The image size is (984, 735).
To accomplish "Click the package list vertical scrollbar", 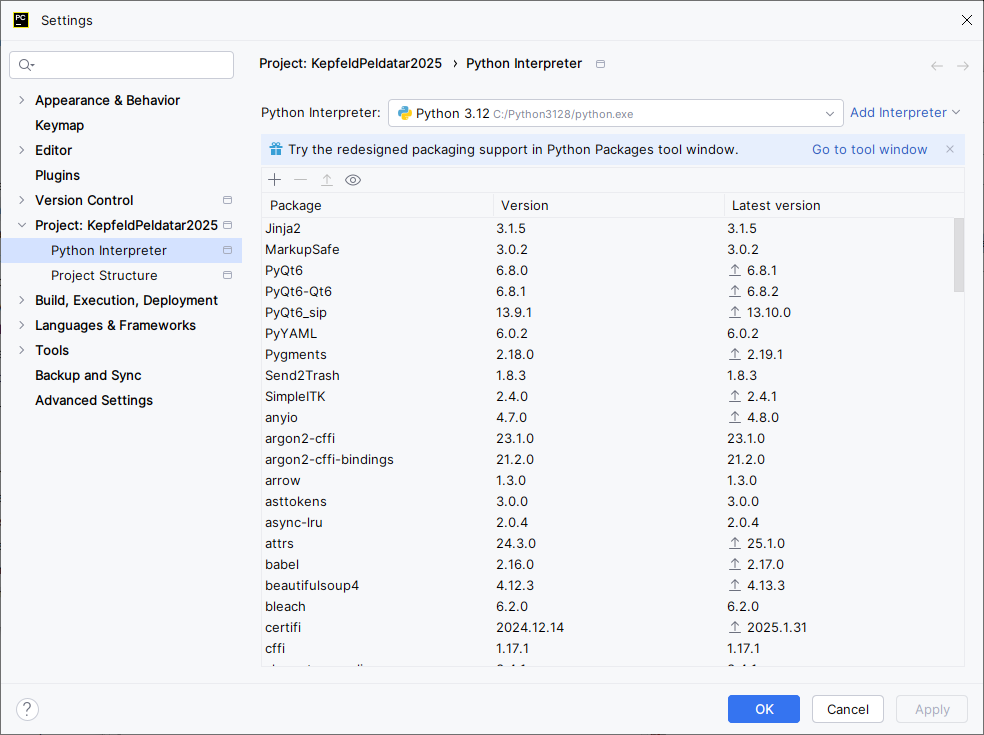I will point(959,255).
